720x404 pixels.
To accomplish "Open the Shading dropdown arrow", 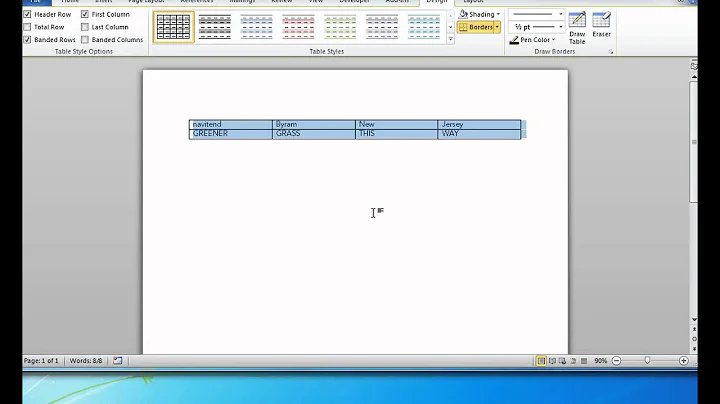I will [498, 14].
